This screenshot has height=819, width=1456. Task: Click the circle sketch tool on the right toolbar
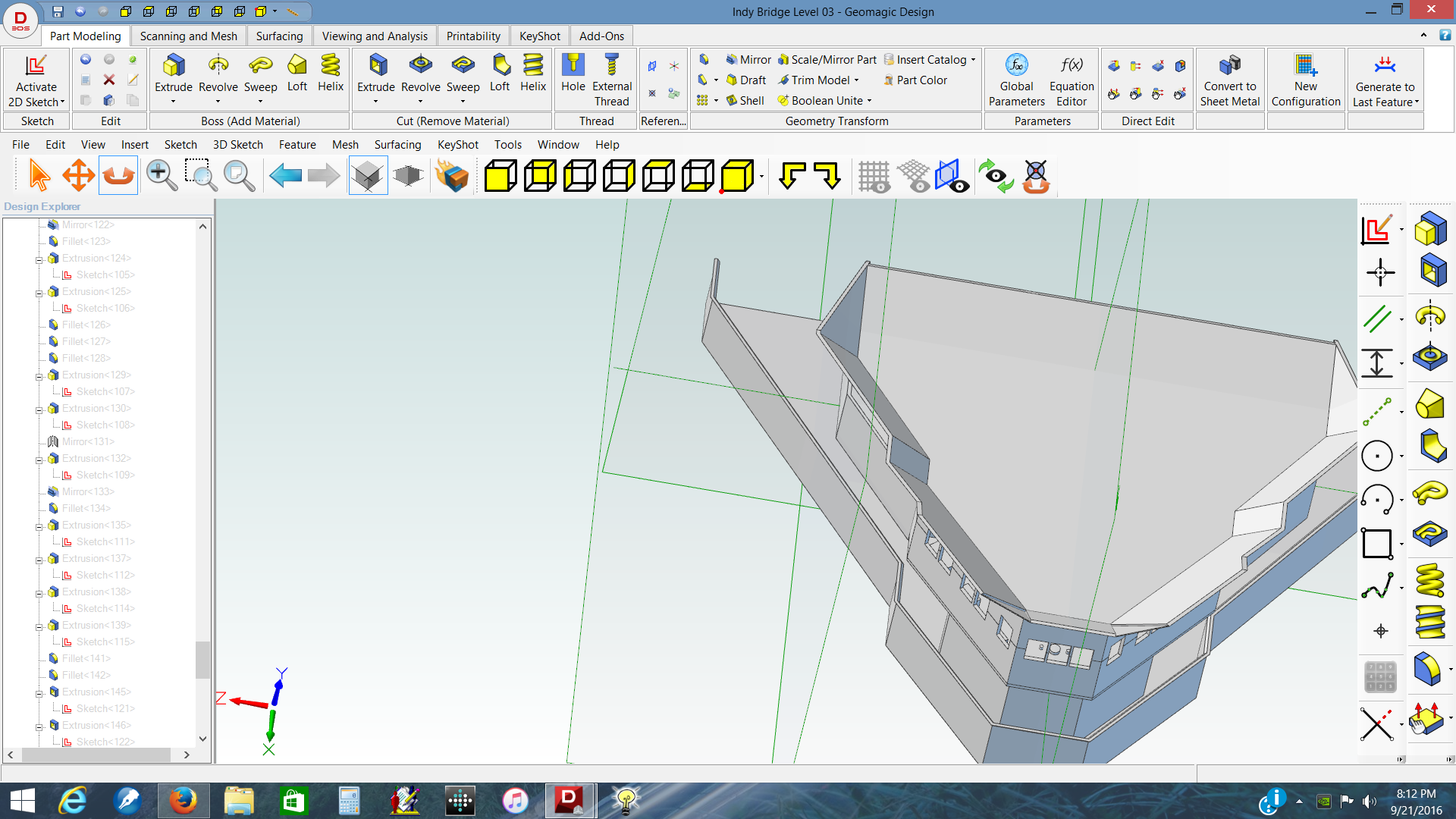coord(1377,456)
